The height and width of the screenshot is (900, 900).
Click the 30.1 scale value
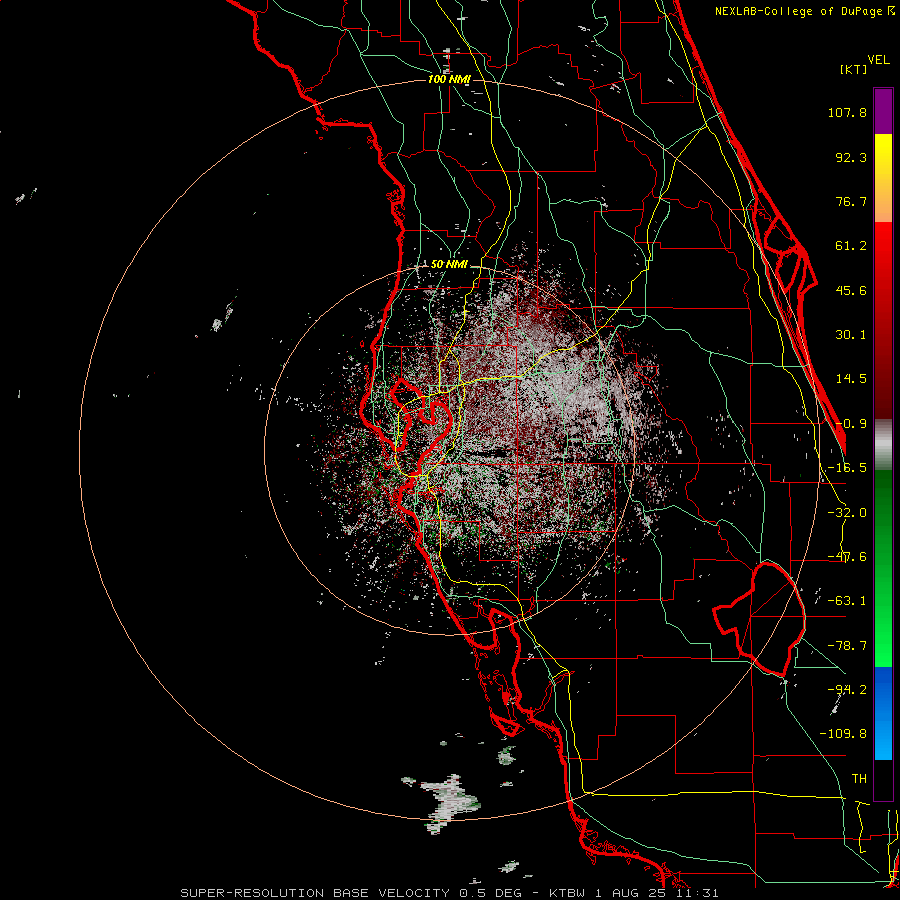pos(851,335)
